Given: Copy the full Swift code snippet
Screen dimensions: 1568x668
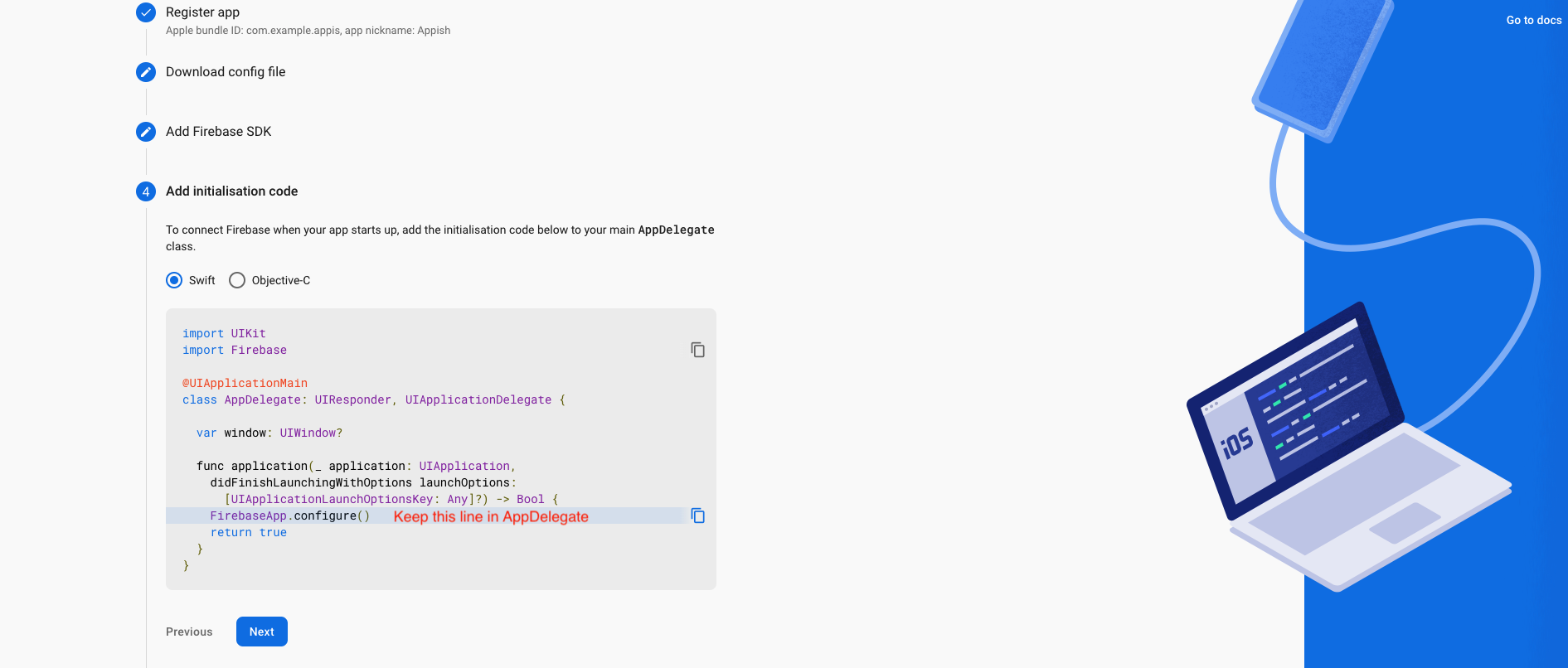Looking at the screenshot, I should click(698, 350).
